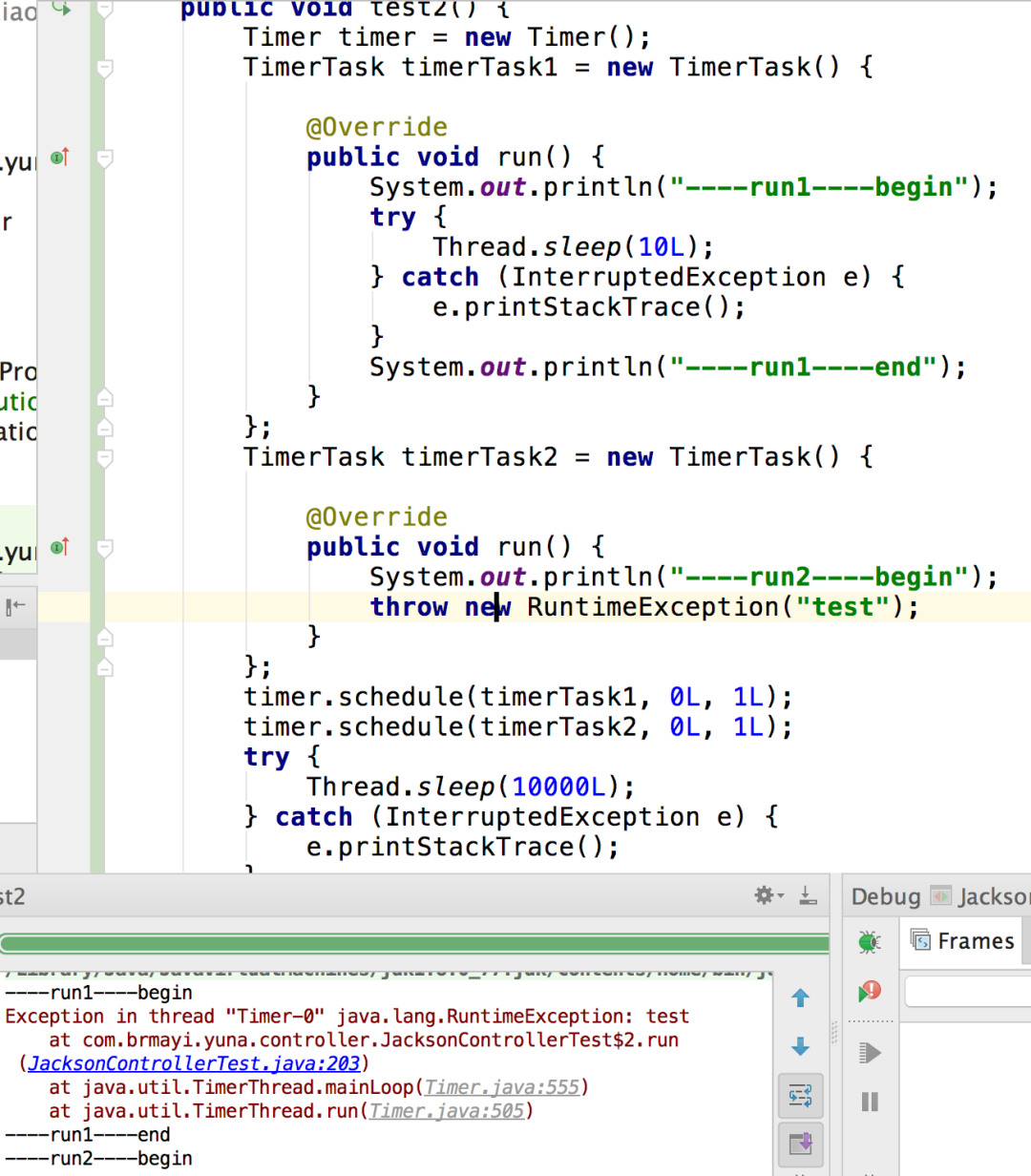
Task: Open the Timer.java:555 stack trace link
Action: pyautogui.click(x=503, y=1087)
